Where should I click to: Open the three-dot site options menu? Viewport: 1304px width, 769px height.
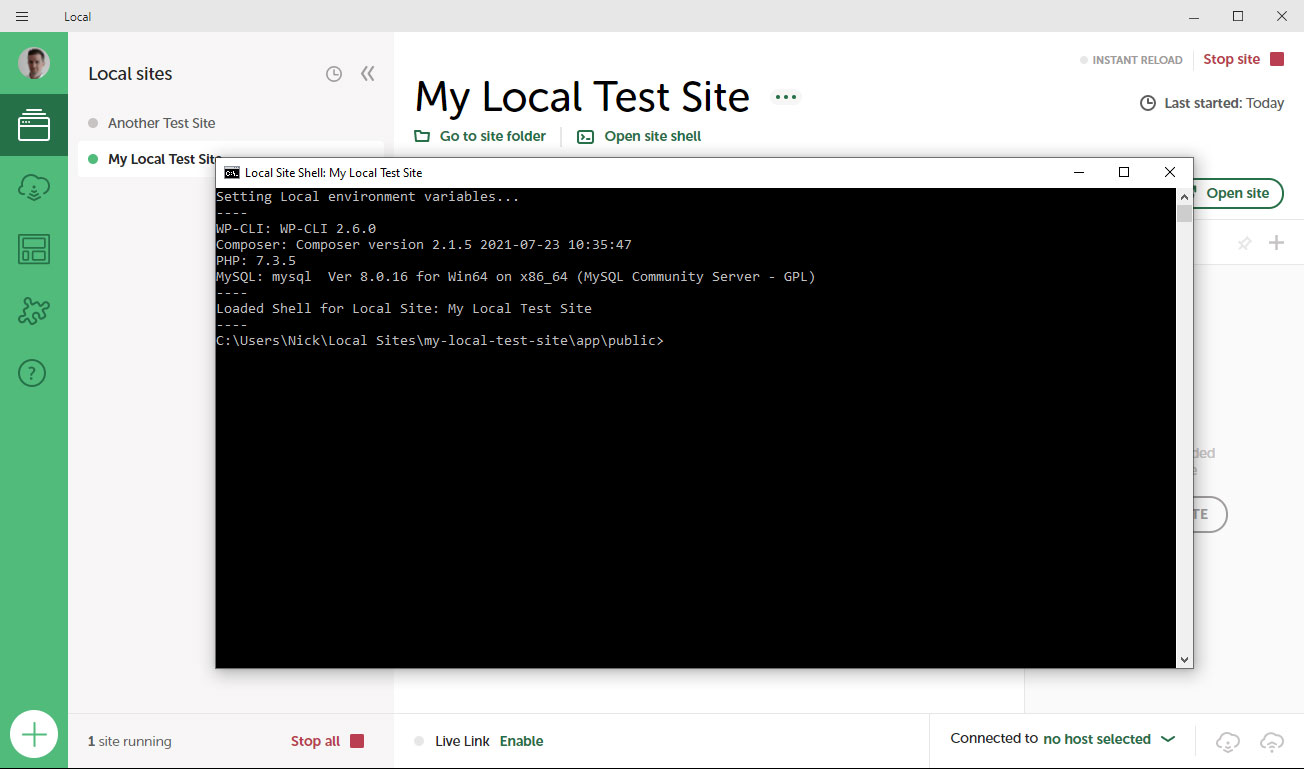pos(786,97)
